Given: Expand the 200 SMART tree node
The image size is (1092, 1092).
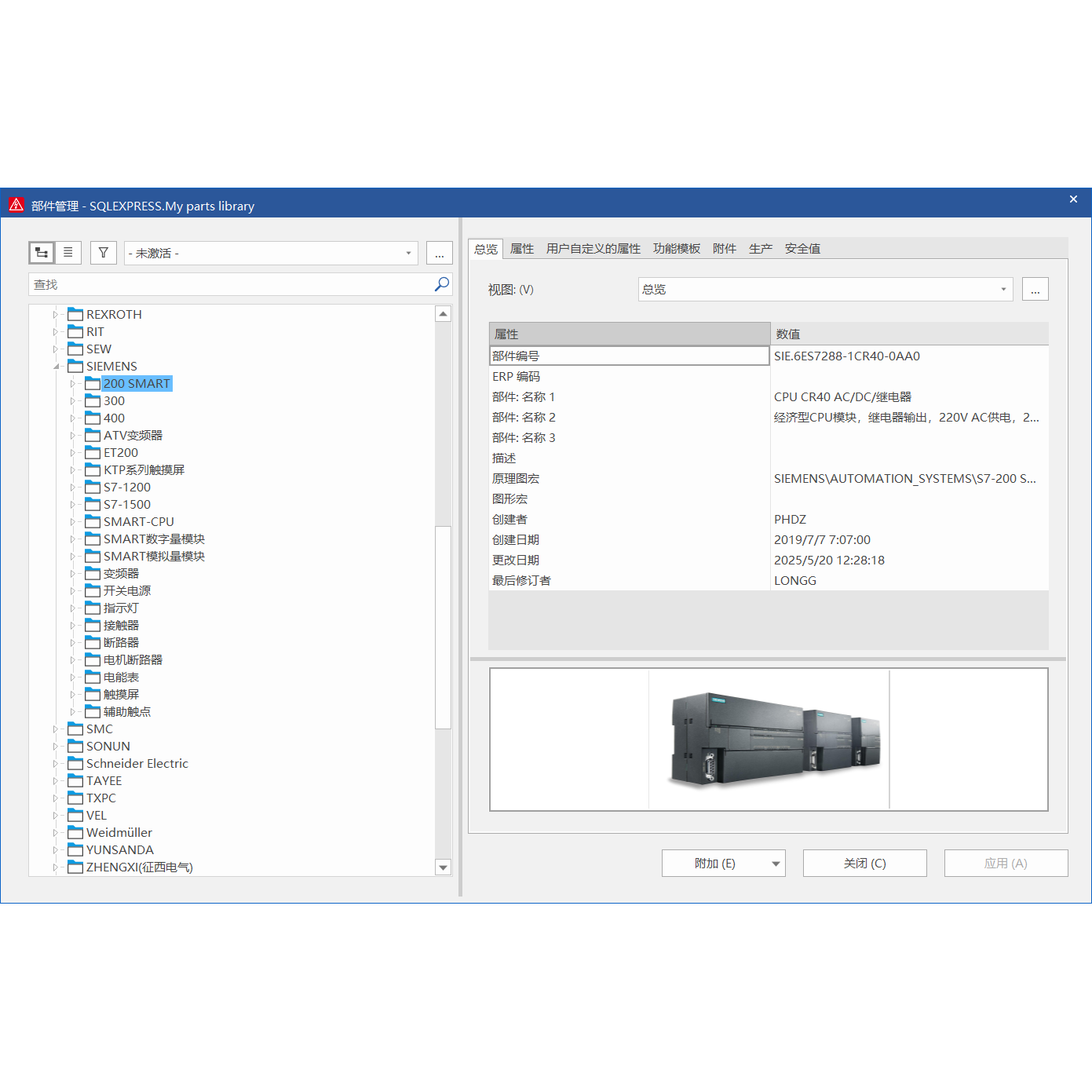Looking at the screenshot, I should click(73, 384).
